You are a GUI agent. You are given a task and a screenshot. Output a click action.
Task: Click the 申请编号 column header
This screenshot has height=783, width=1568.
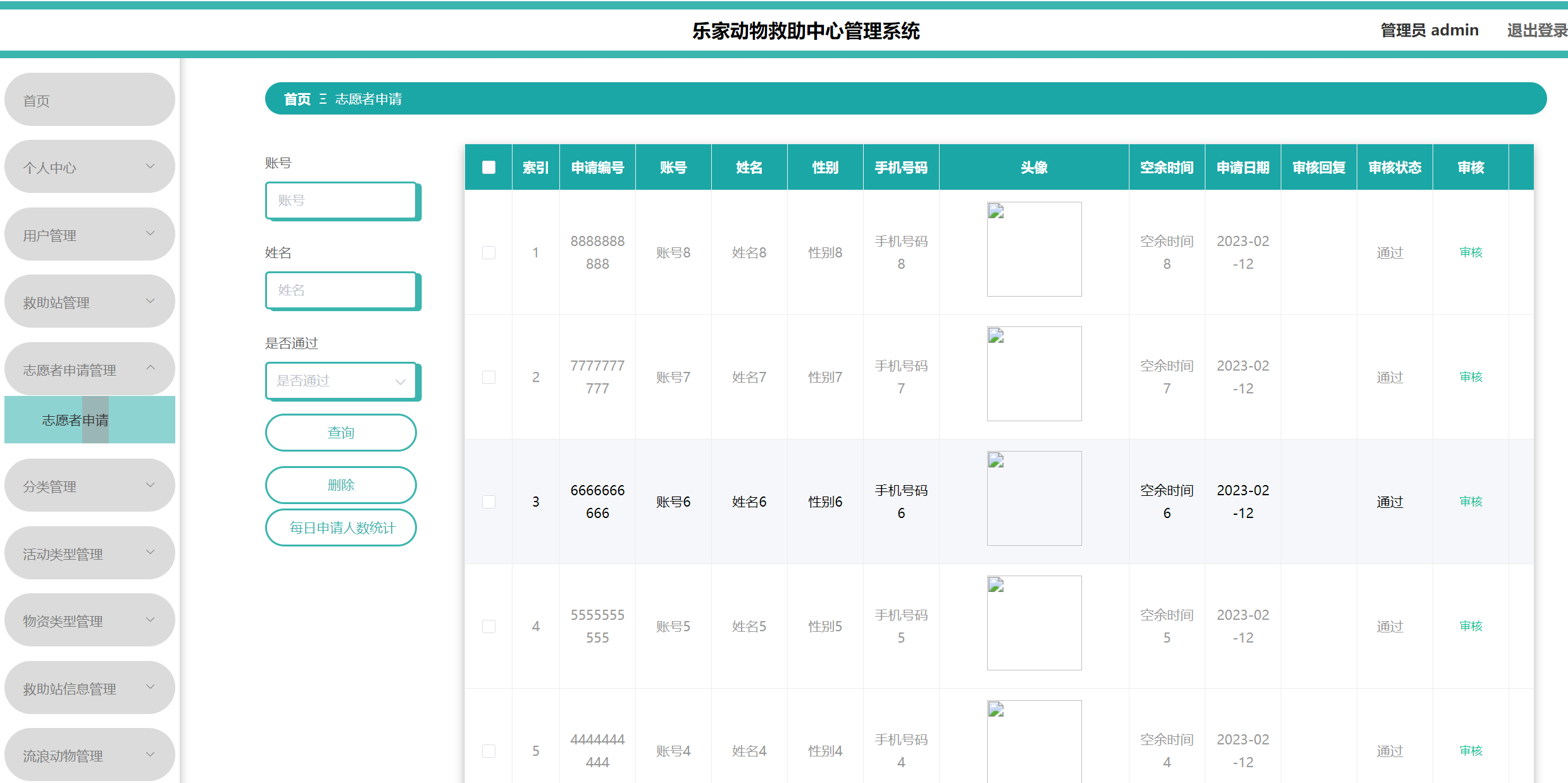597,168
